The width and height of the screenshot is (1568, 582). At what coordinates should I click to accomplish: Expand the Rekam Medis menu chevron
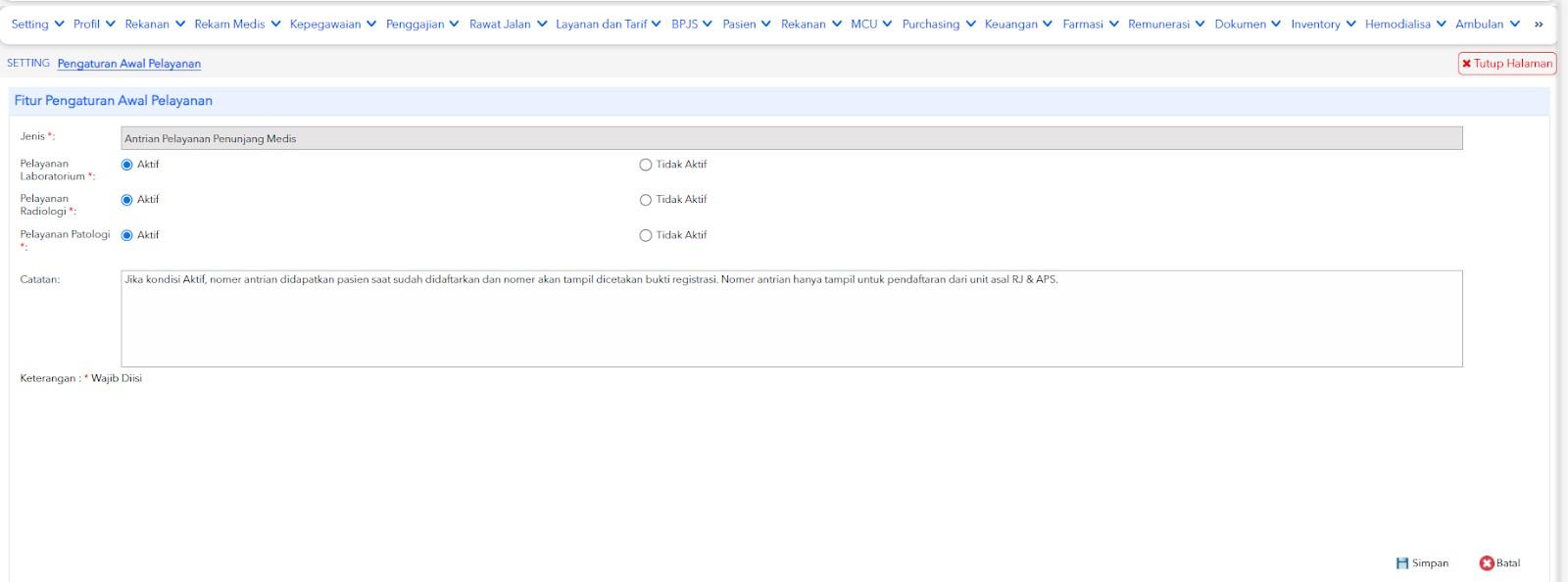click(275, 24)
